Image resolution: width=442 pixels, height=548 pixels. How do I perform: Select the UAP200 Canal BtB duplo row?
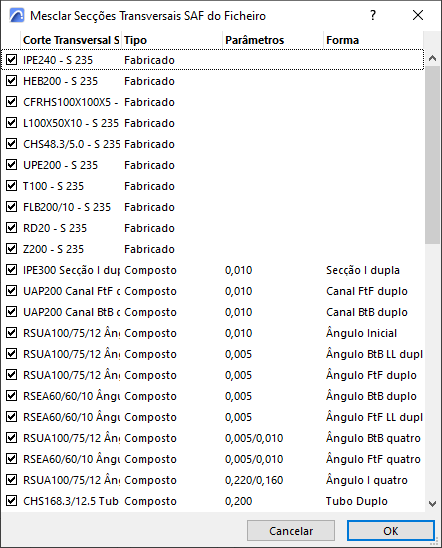(x=213, y=312)
